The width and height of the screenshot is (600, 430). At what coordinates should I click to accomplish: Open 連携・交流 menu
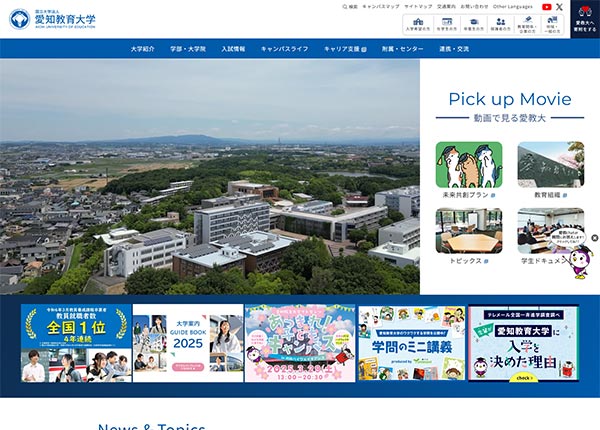pos(454,49)
